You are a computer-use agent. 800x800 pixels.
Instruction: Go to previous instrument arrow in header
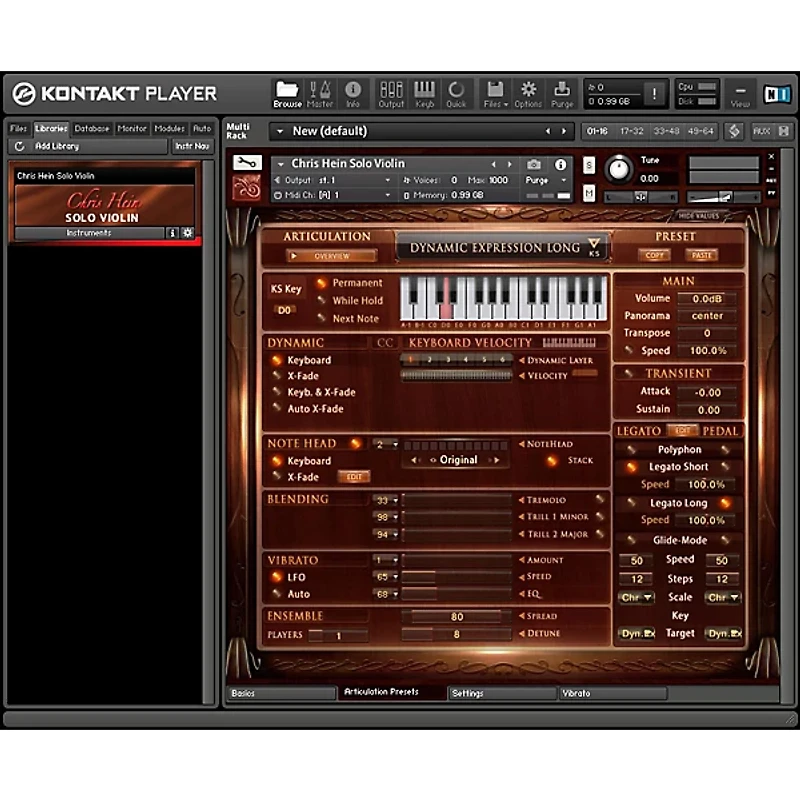click(493, 164)
